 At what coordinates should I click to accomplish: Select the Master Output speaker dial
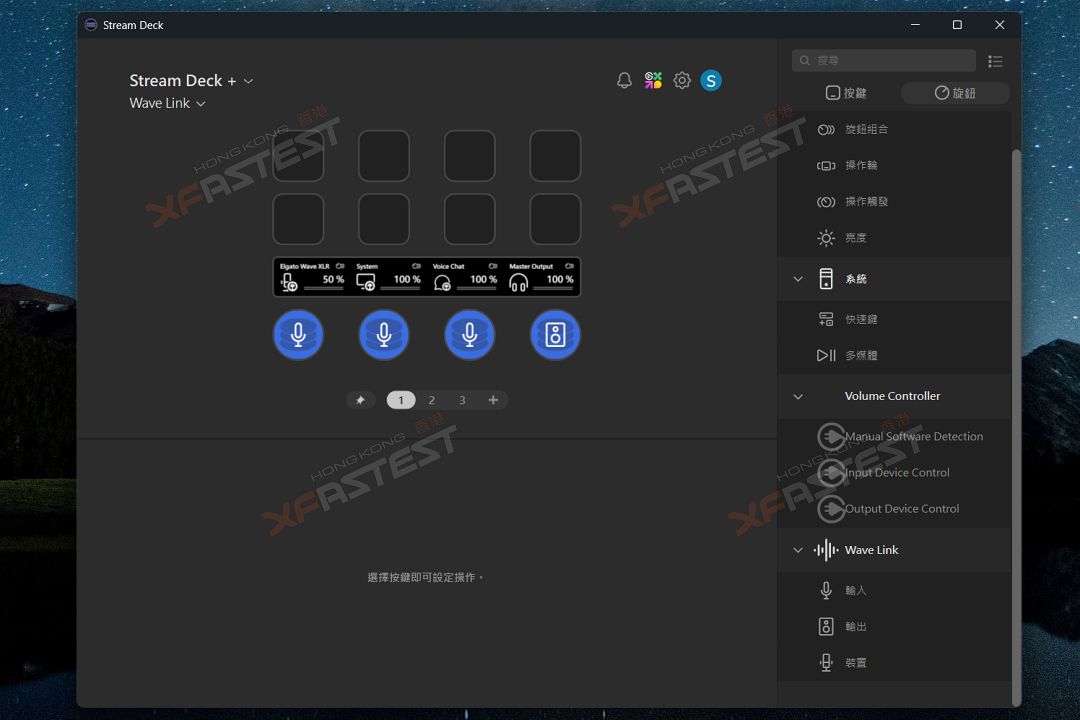555,335
